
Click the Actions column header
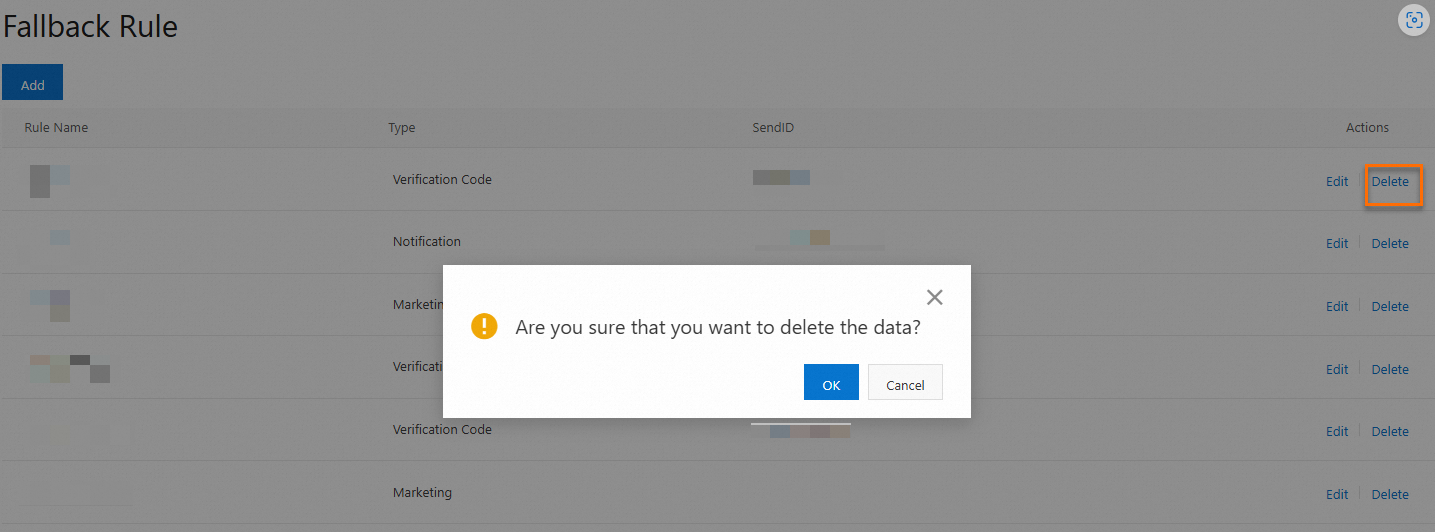tap(1367, 128)
